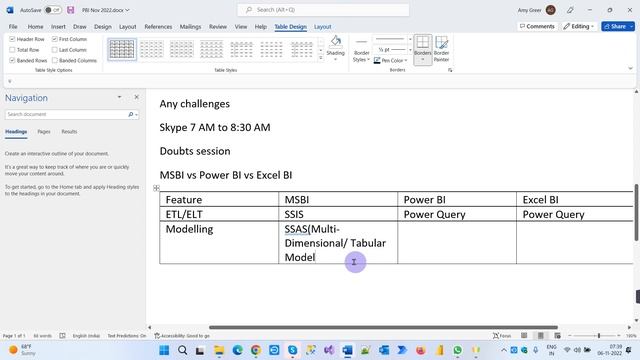The image size is (640, 360).
Task: Toggle the Banded Rows checkbox
Action: tap(12, 60)
